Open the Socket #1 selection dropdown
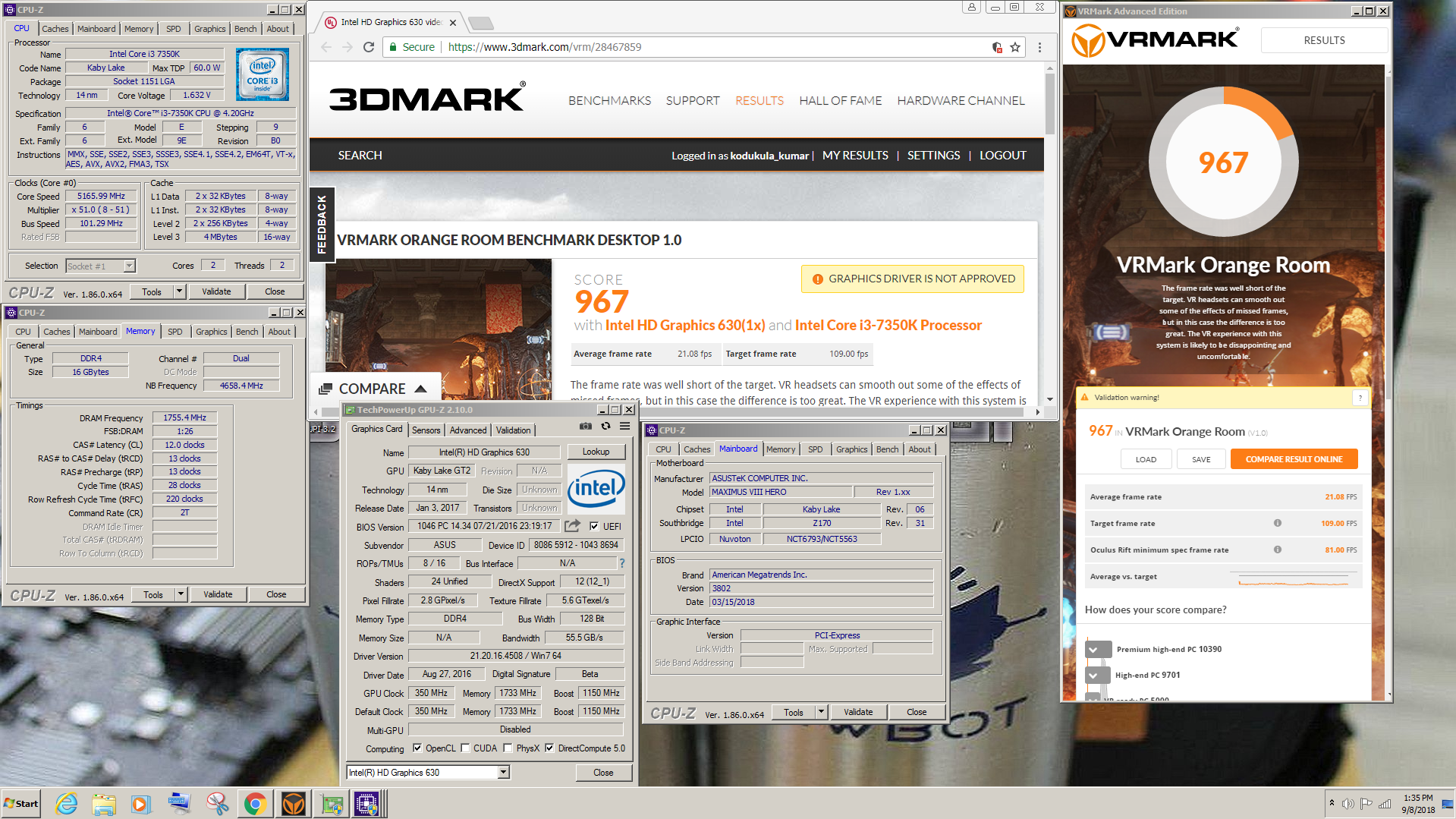Image resolution: width=1456 pixels, height=819 pixels. pos(129,266)
